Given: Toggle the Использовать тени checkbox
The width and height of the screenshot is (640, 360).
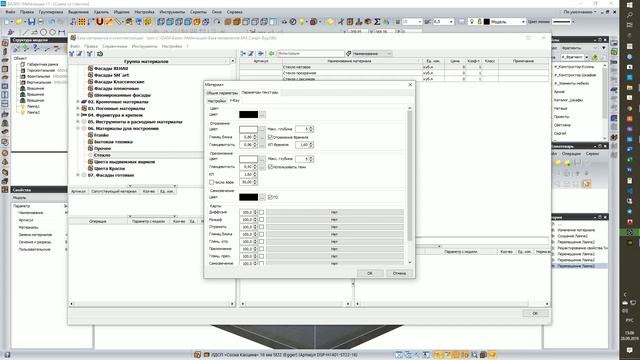Looking at the screenshot, I should click(270, 167).
